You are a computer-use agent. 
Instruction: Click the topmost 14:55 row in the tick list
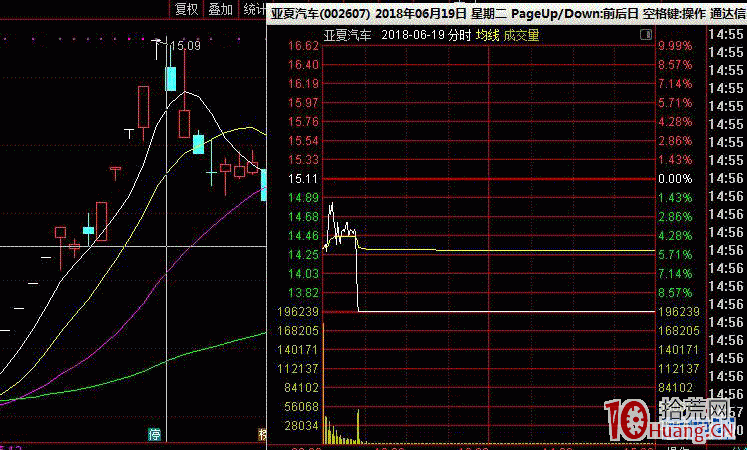pos(726,34)
